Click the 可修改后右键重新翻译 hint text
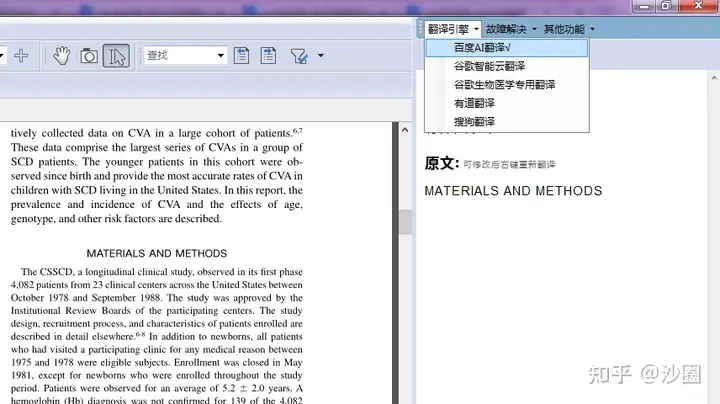This screenshot has width=720, height=404. click(x=509, y=164)
